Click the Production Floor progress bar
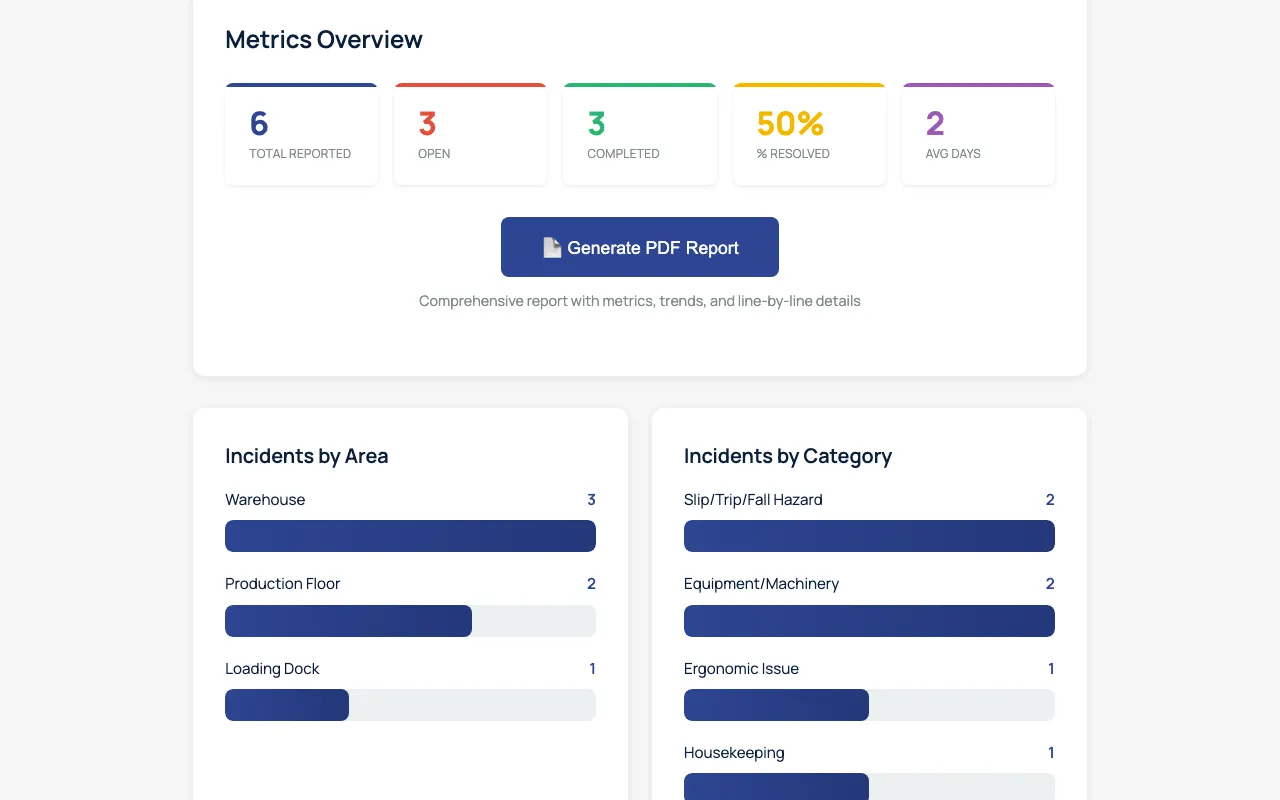Image resolution: width=1280 pixels, height=800 pixels. [x=410, y=621]
